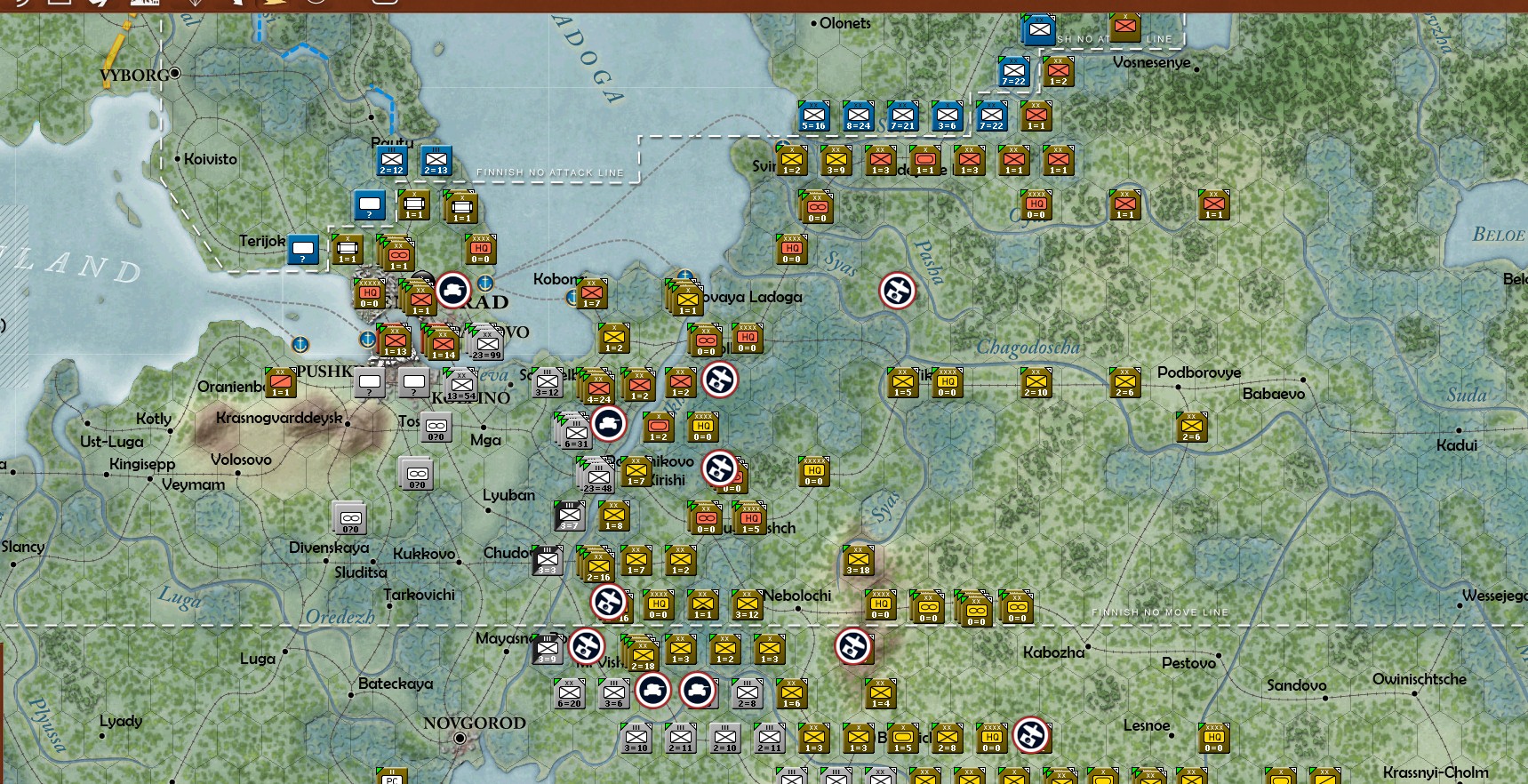The height and width of the screenshot is (784, 1528).
Task: Click the Lesnoe town label
Action: (1147, 725)
